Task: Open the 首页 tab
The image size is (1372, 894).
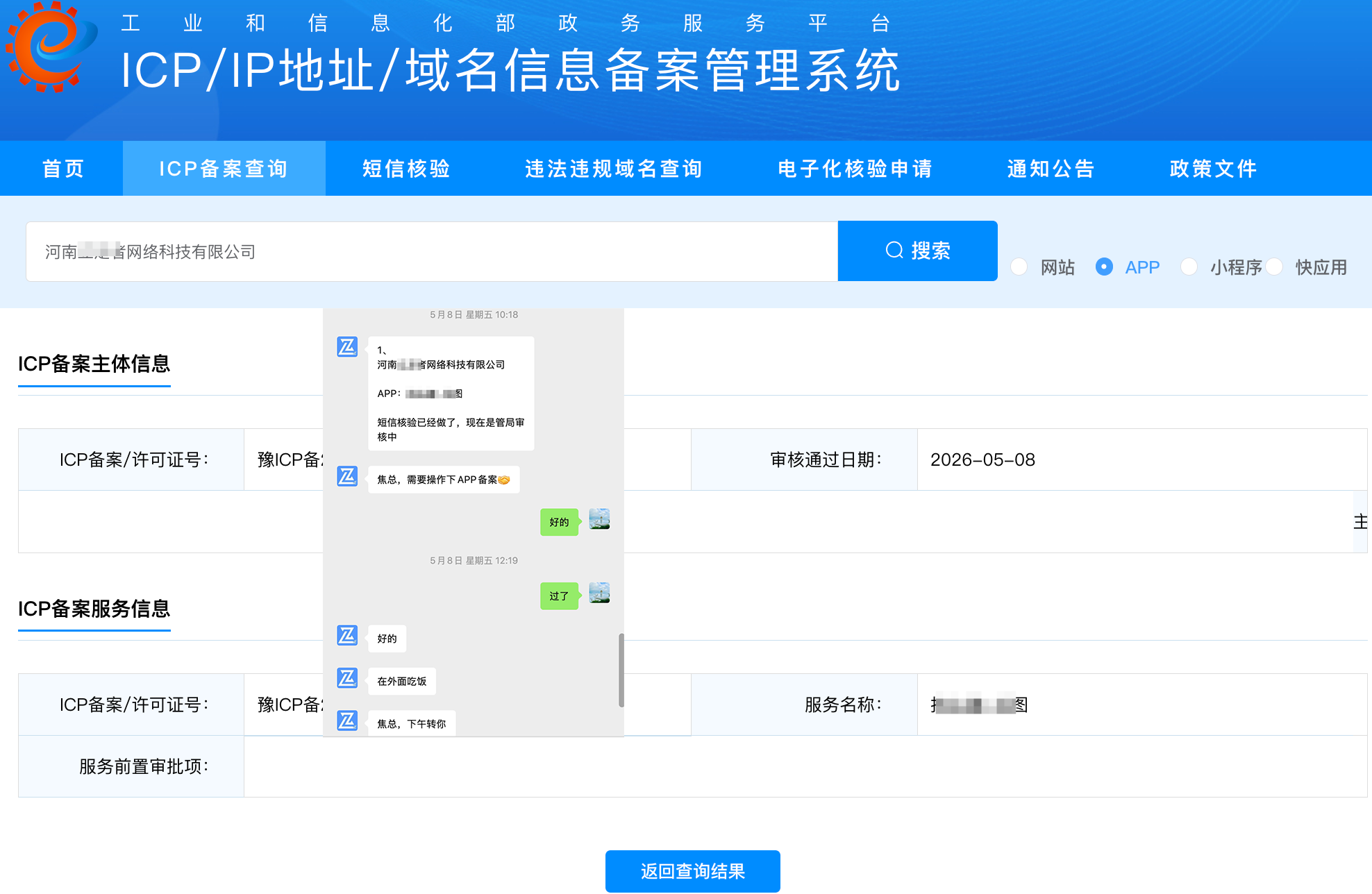Action: pos(62,169)
